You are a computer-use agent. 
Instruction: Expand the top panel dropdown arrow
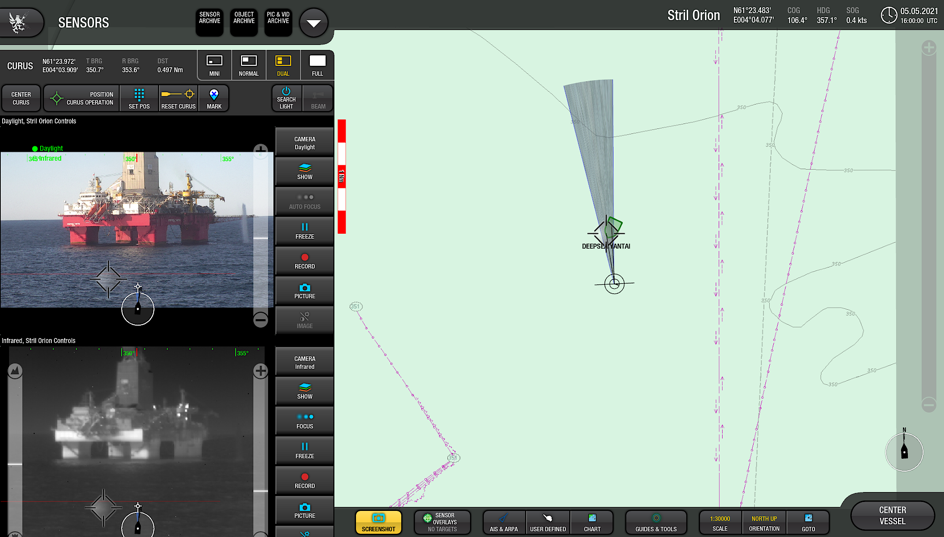coord(313,22)
